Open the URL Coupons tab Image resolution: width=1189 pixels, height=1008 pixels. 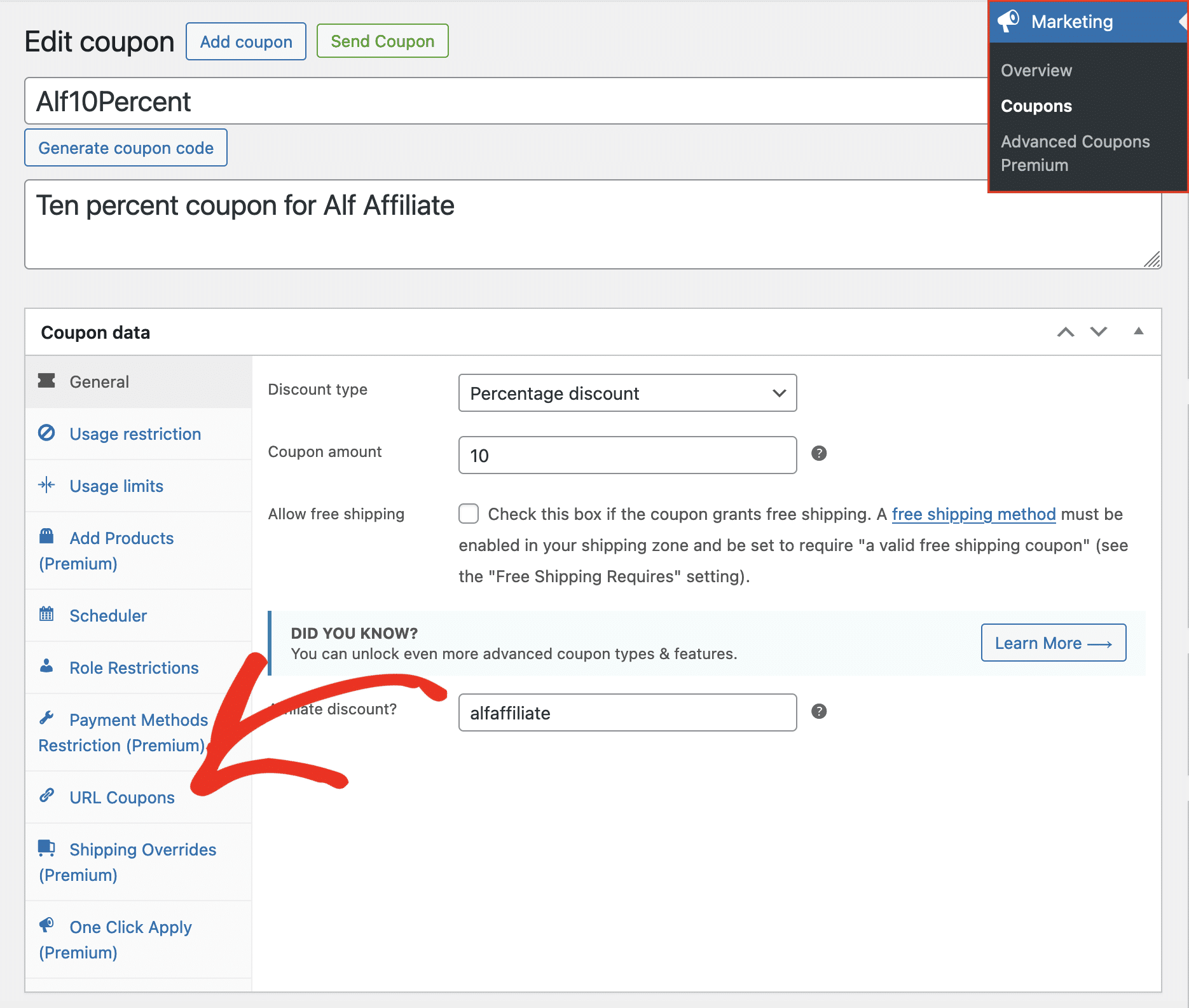(x=139, y=797)
